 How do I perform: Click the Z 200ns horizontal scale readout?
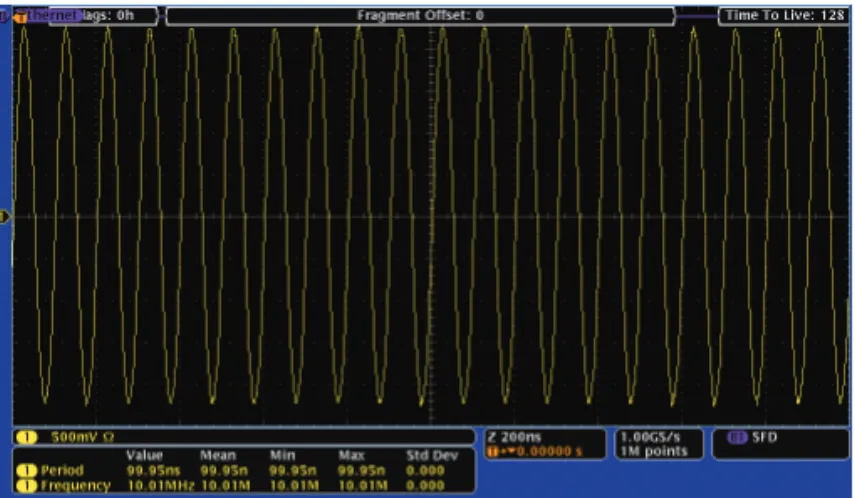tap(515, 437)
